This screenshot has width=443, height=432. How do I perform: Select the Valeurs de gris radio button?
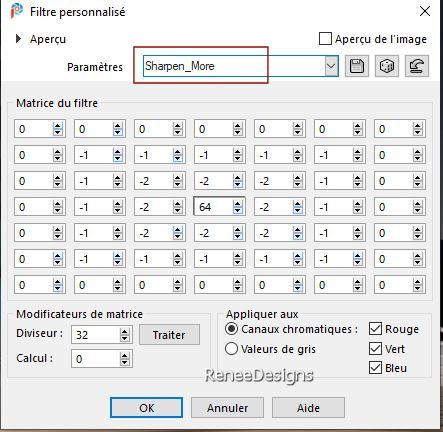click(x=231, y=349)
